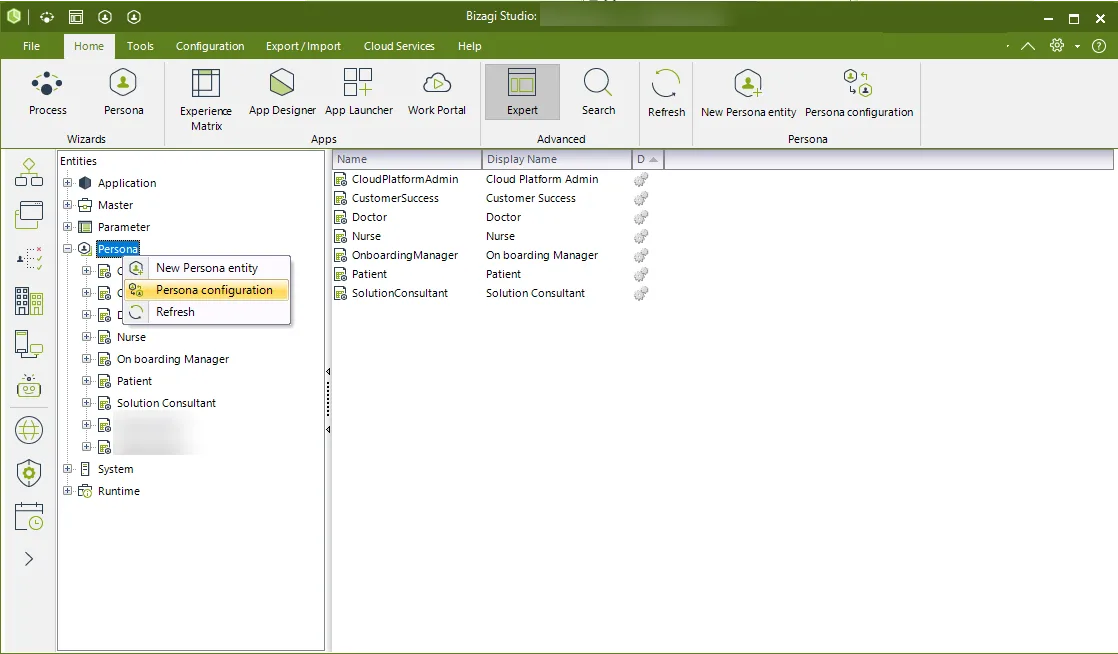Viewport: 1118px width, 654px height.
Task: Expand the Parameter tree node
Action: click(68, 227)
